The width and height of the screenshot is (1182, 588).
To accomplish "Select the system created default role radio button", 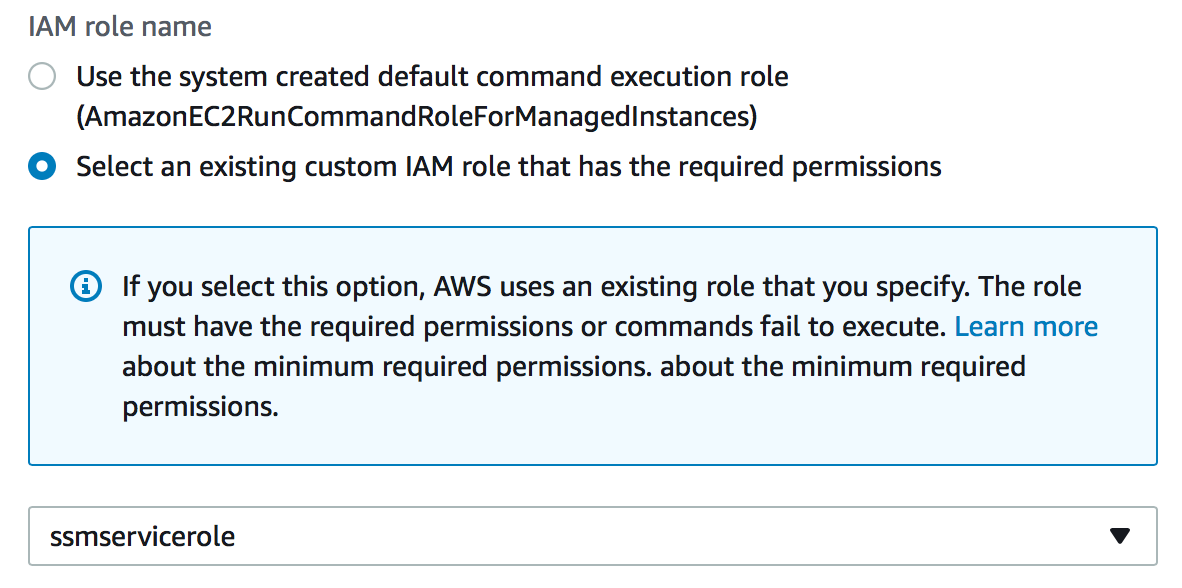I will (42, 77).
